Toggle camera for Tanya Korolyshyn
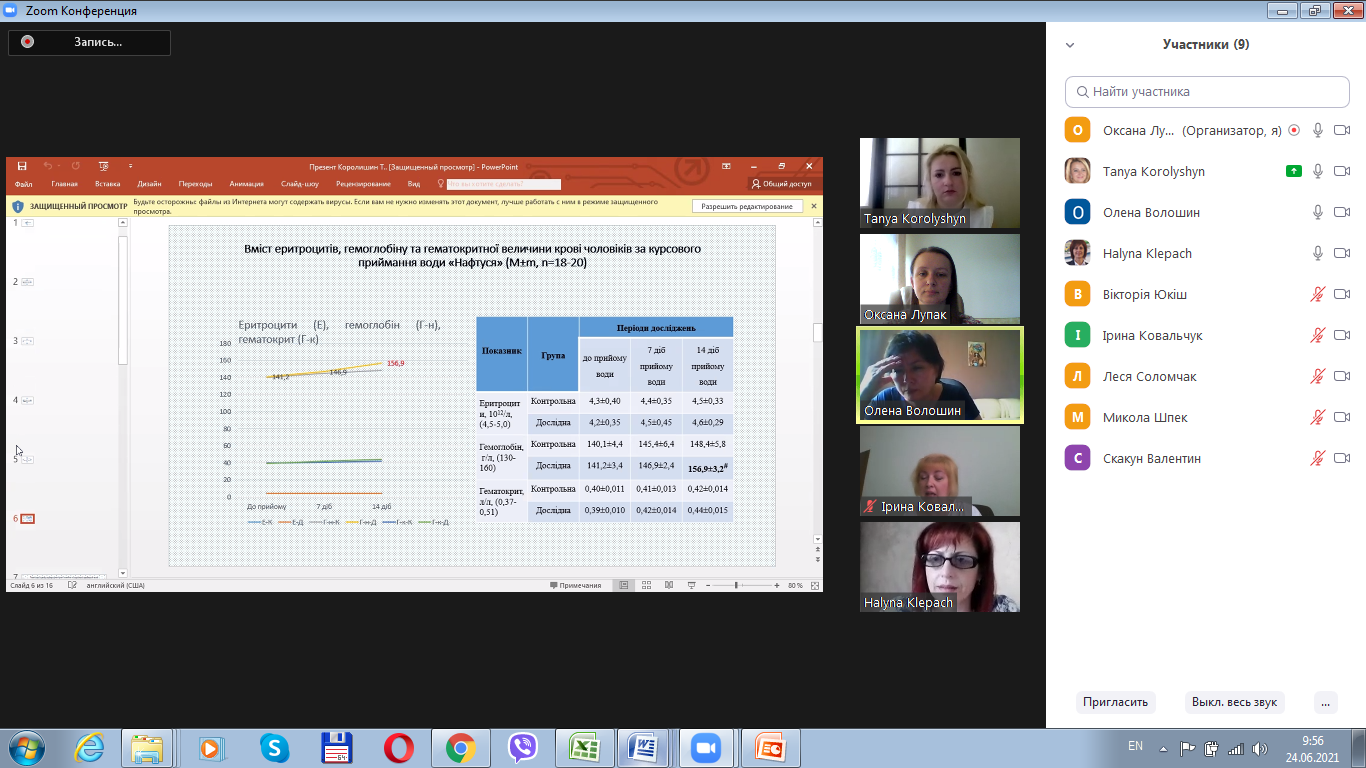This screenshot has height=768, width=1366. tap(1342, 171)
